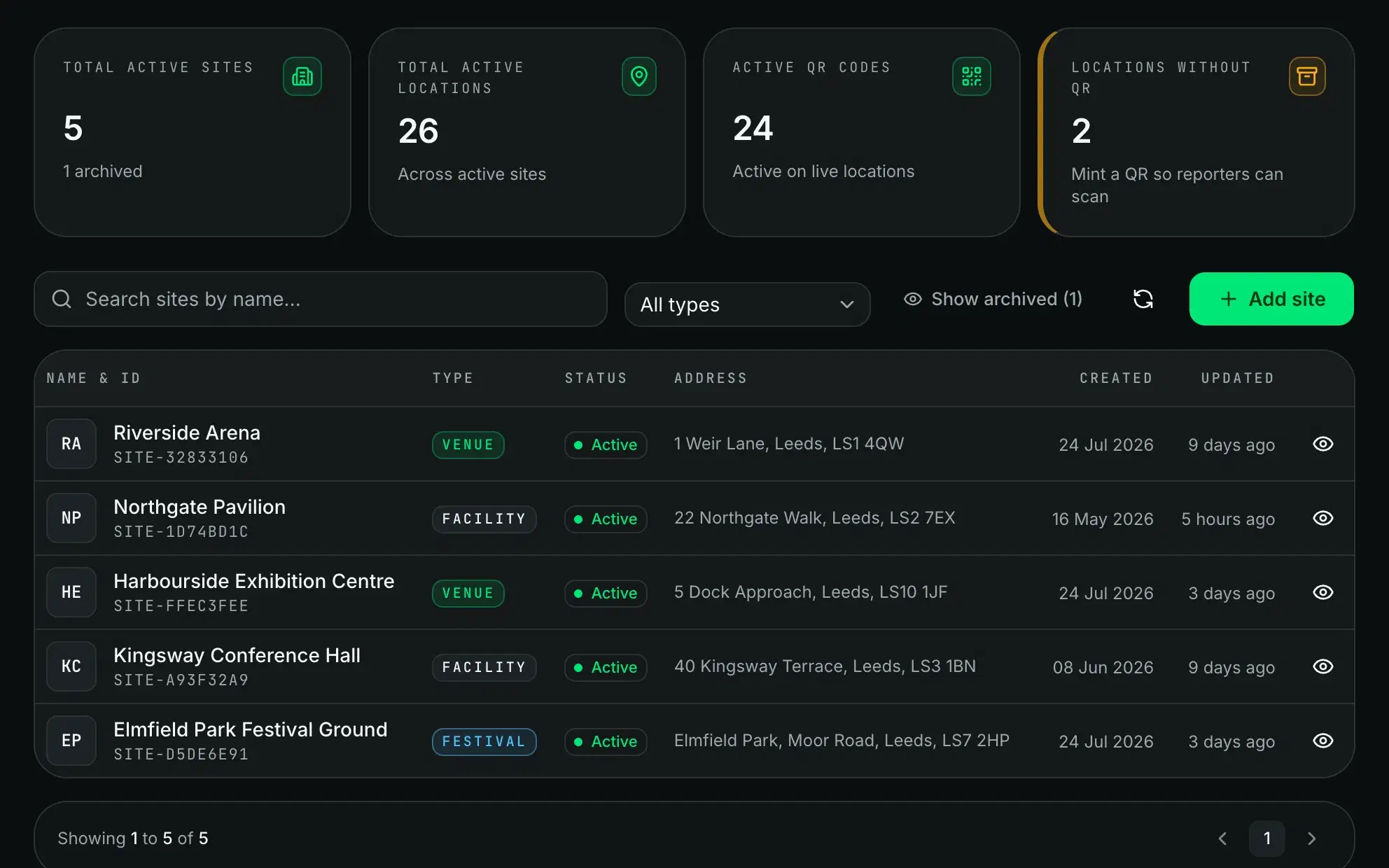Go to next page with right chevron
This screenshot has width=1389, height=868.
point(1311,839)
